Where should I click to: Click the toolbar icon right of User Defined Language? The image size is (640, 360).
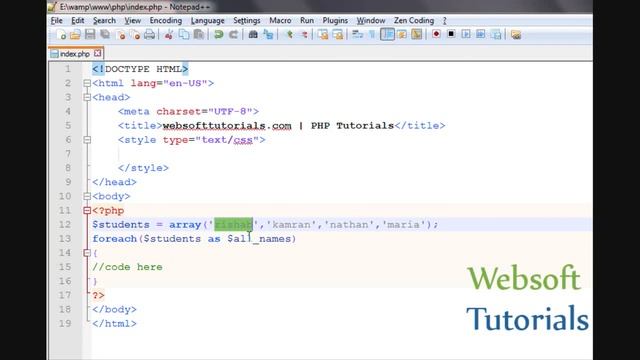[417, 35]
